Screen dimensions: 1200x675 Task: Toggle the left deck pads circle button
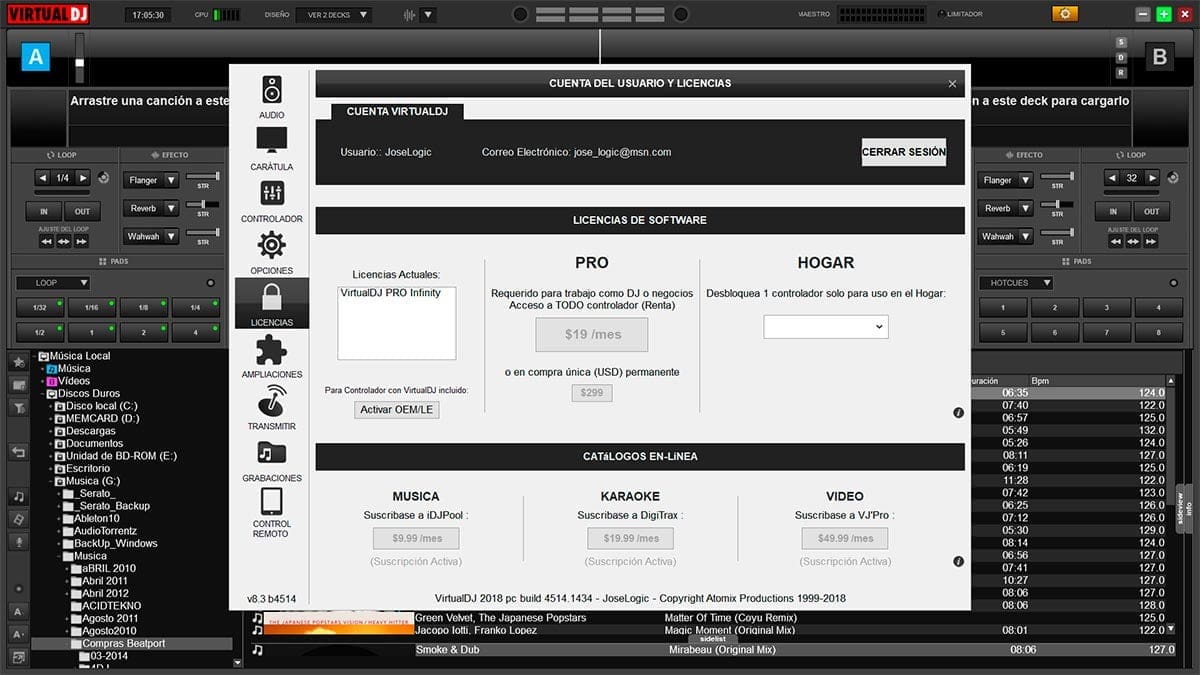[x=210, y=283]
